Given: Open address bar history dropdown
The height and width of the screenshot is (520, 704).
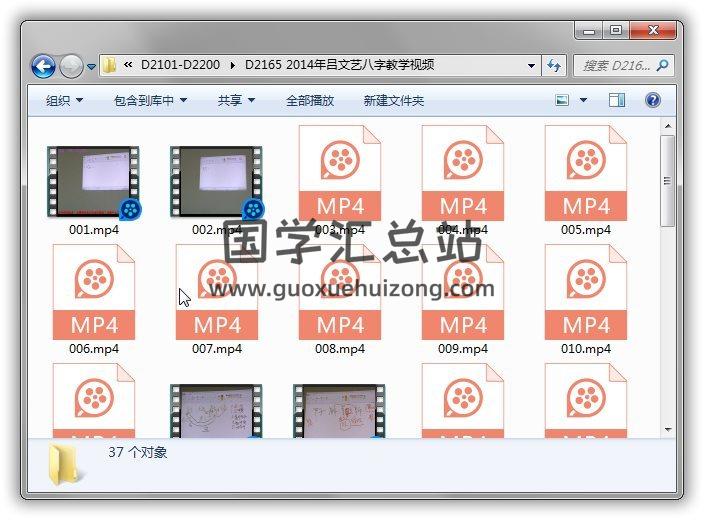Looking at the screenshot, I should pos(531,66).
